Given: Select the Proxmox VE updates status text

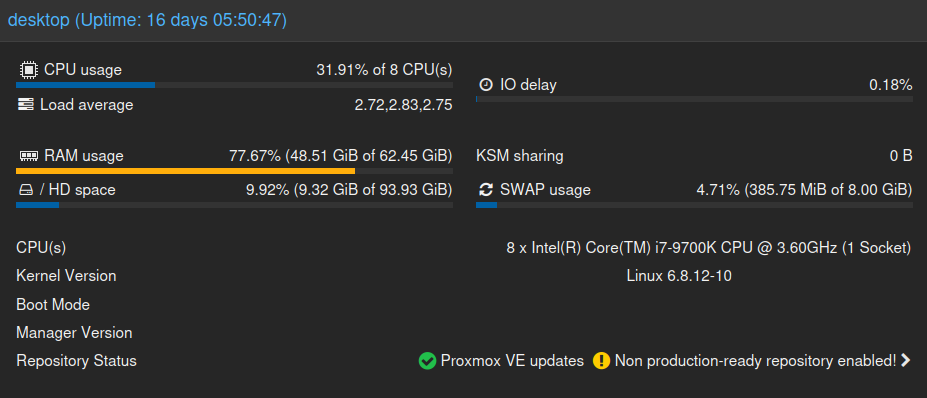Looking at the screenshot, I should tap(512, 361).
